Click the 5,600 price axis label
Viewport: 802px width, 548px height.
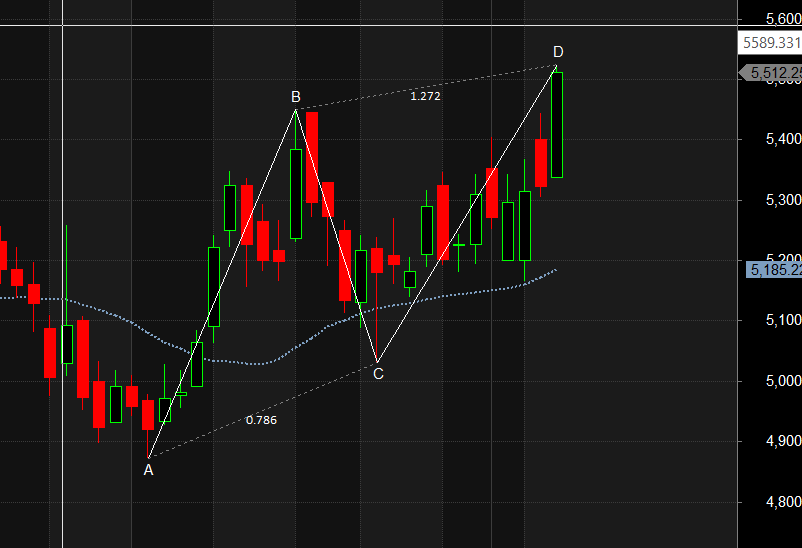pos(783,19)
